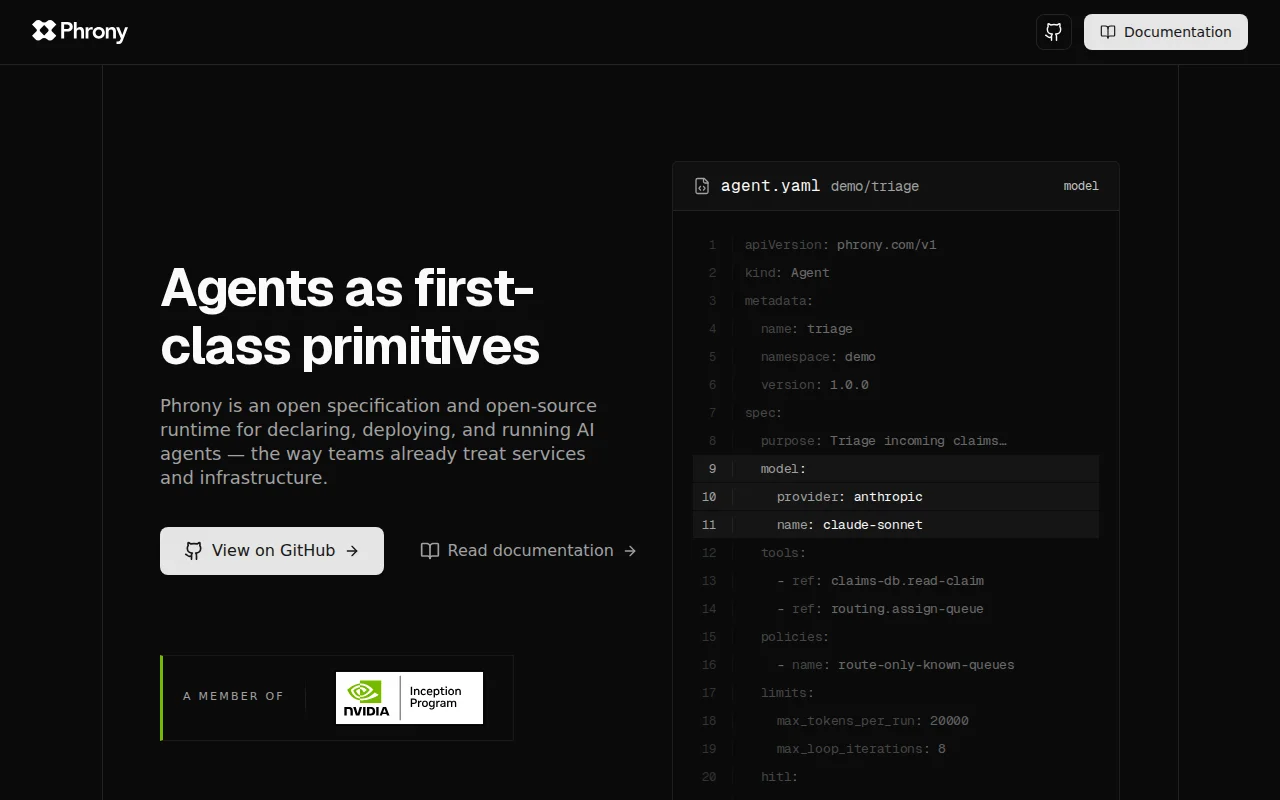Screen dimensions: 1280x800
Task: Click the View on GitHub button
Action: 272,551
